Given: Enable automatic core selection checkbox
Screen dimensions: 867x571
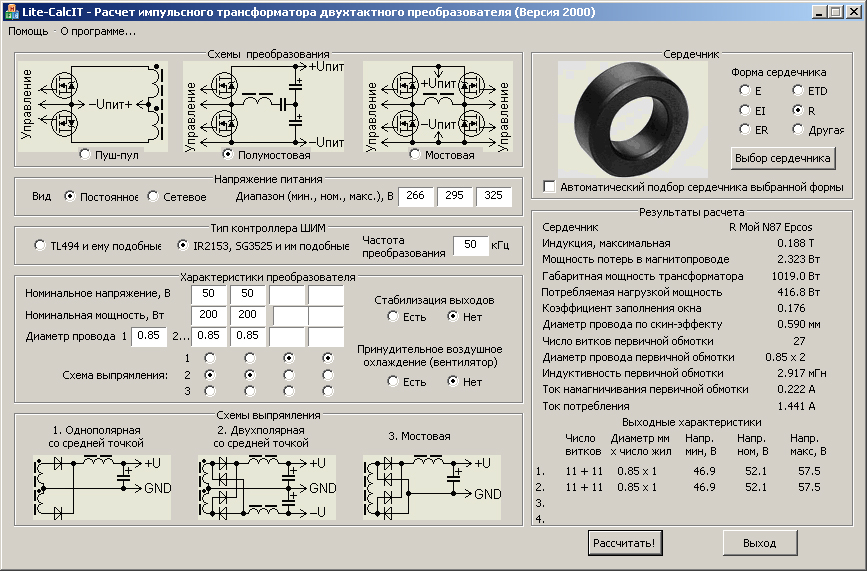Looking at the screenshot, I should (x=549, y=187).
